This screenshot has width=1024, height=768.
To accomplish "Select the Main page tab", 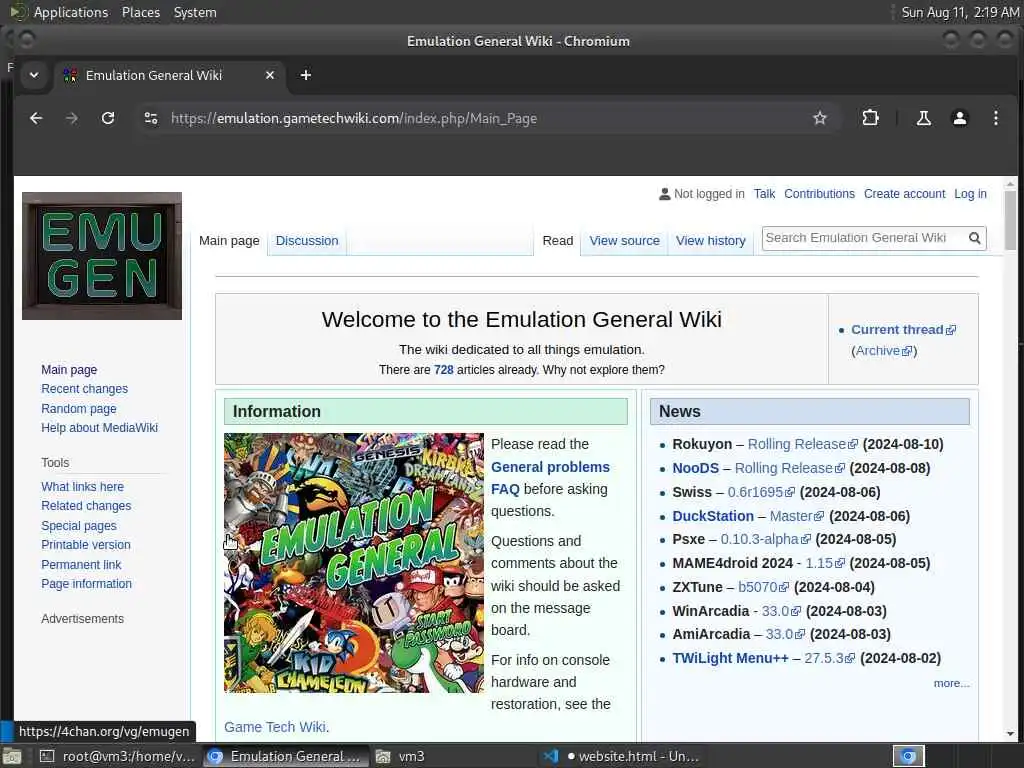I will pyautogui.click(x=229, y=240).
